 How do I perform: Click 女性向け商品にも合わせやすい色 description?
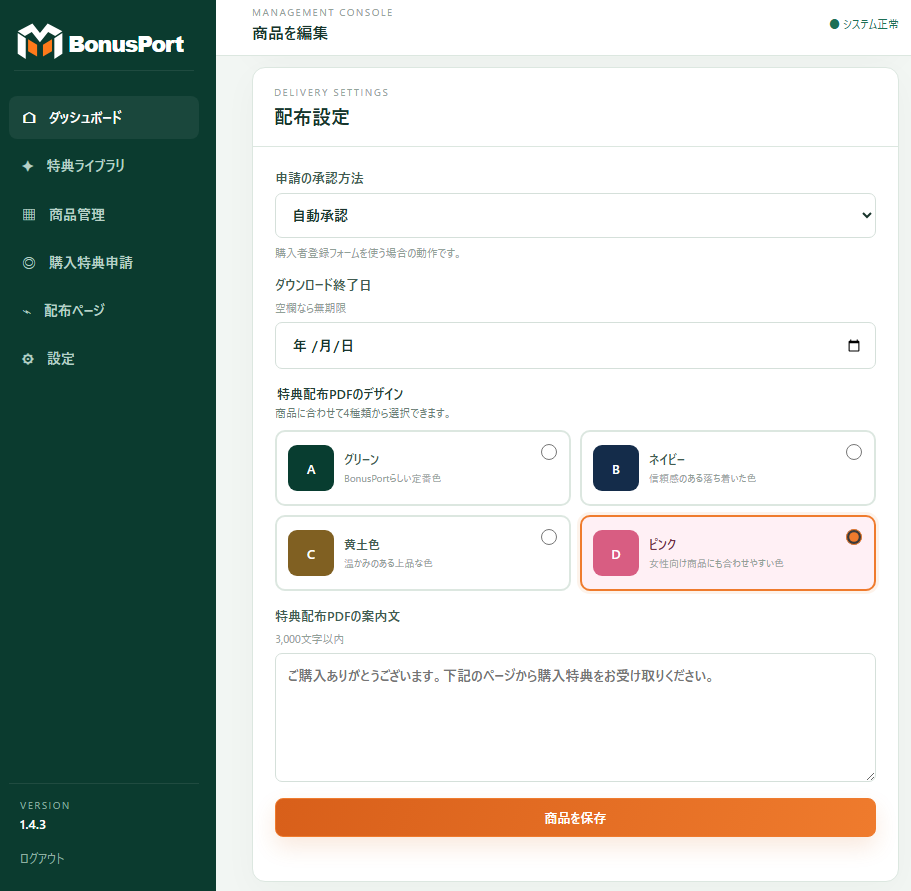716,563
